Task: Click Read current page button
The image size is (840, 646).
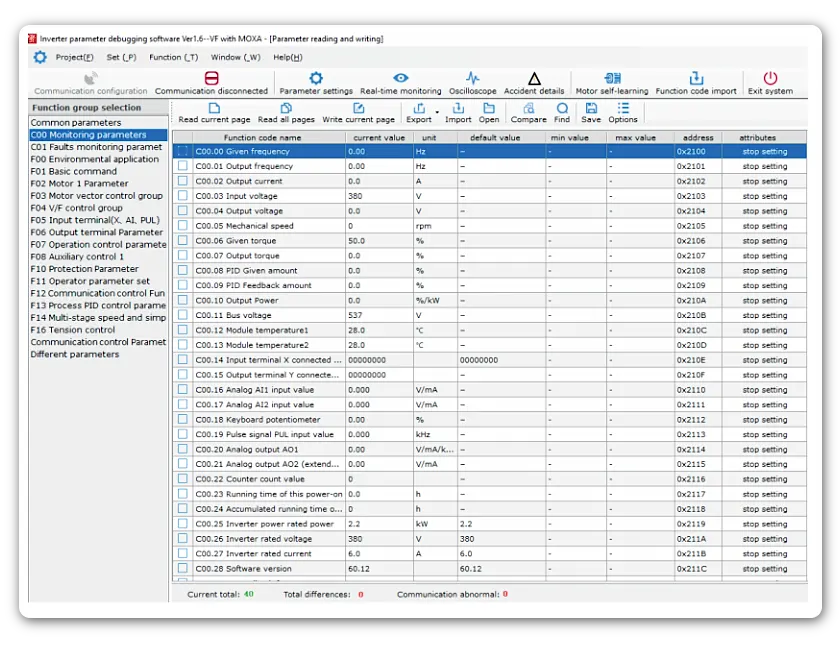Action: (214, 113)
